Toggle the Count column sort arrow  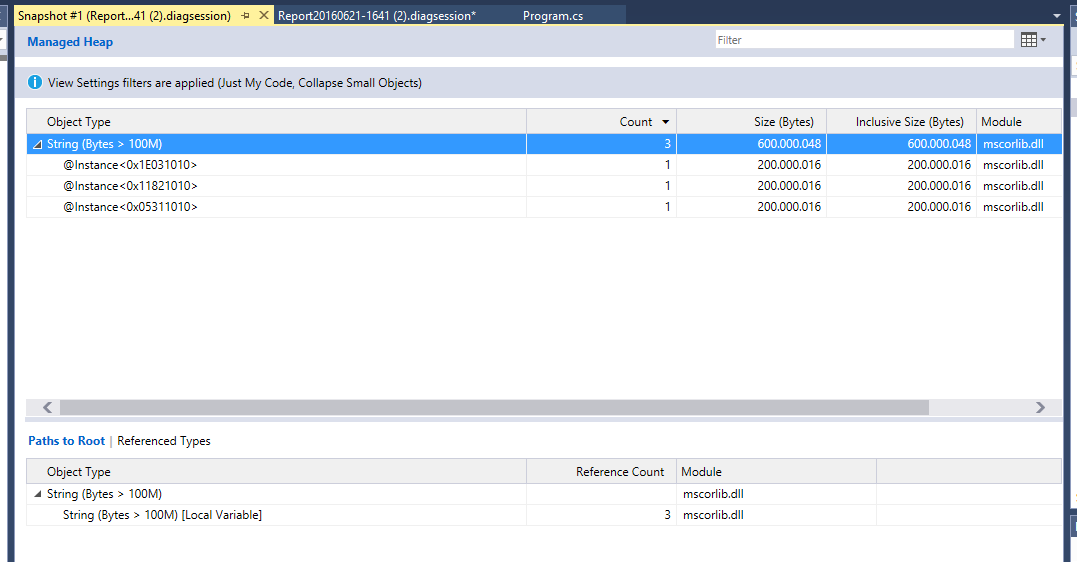pos(666,122)
